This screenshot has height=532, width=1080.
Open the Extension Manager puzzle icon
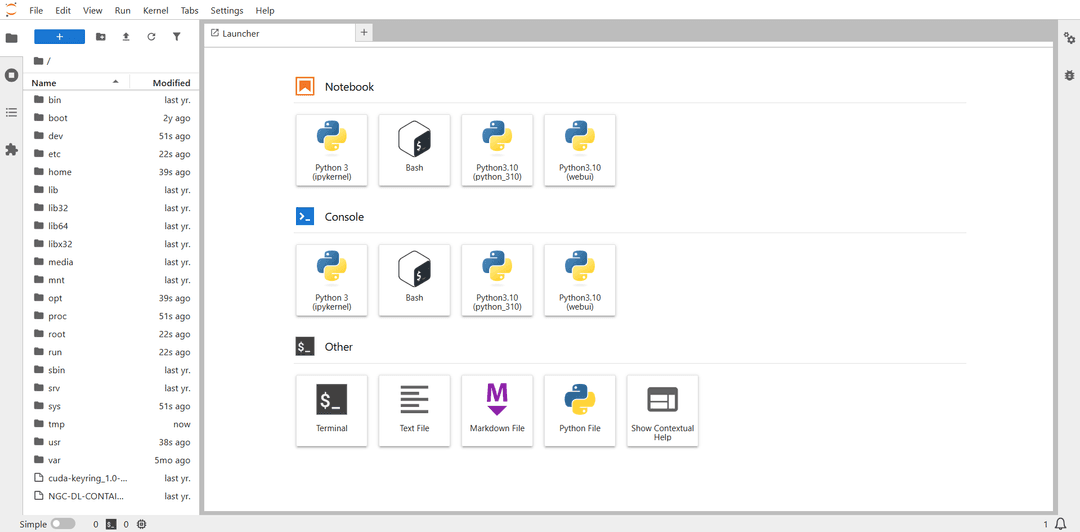[x=11, y=149]
